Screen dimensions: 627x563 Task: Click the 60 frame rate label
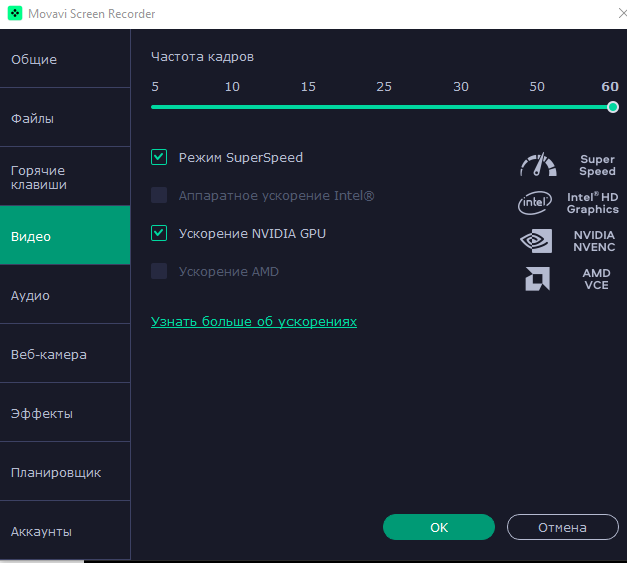point(610,86)
